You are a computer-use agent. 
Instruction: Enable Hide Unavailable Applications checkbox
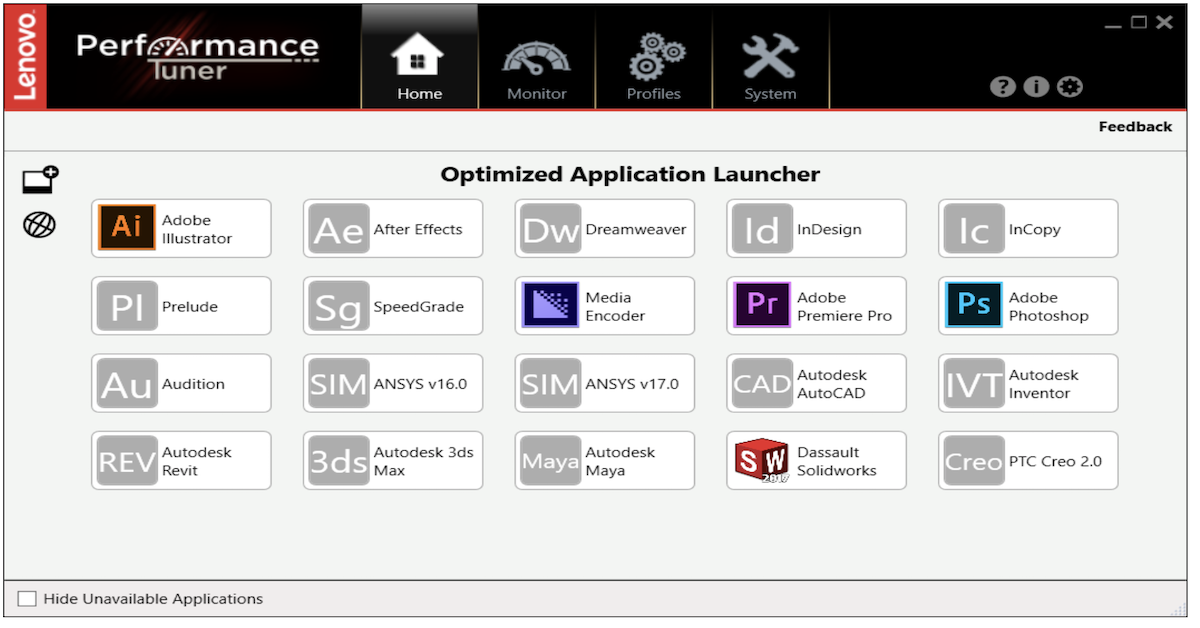(x=27, y=599)
